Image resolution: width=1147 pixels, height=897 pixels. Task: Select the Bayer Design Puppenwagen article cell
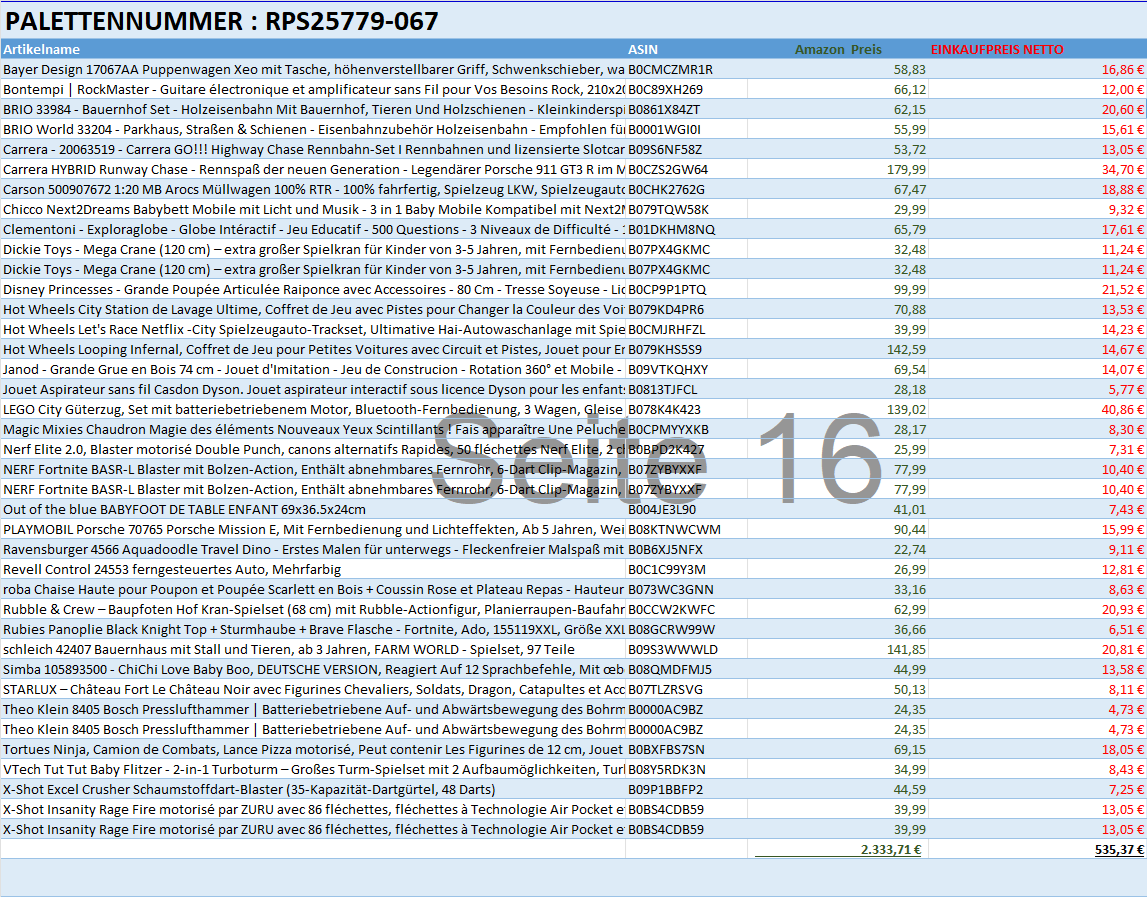pos(313,69)
